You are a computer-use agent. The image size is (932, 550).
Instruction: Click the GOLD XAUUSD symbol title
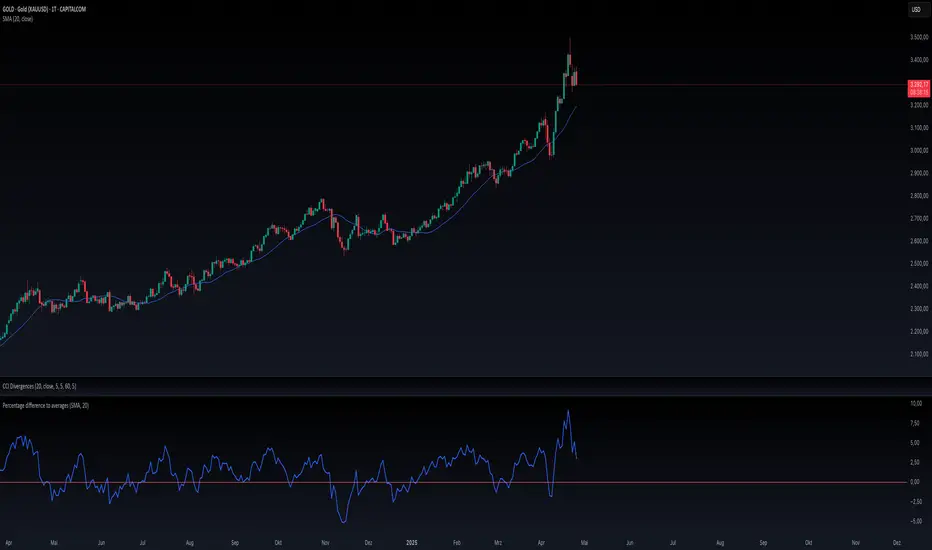[44, 10]
